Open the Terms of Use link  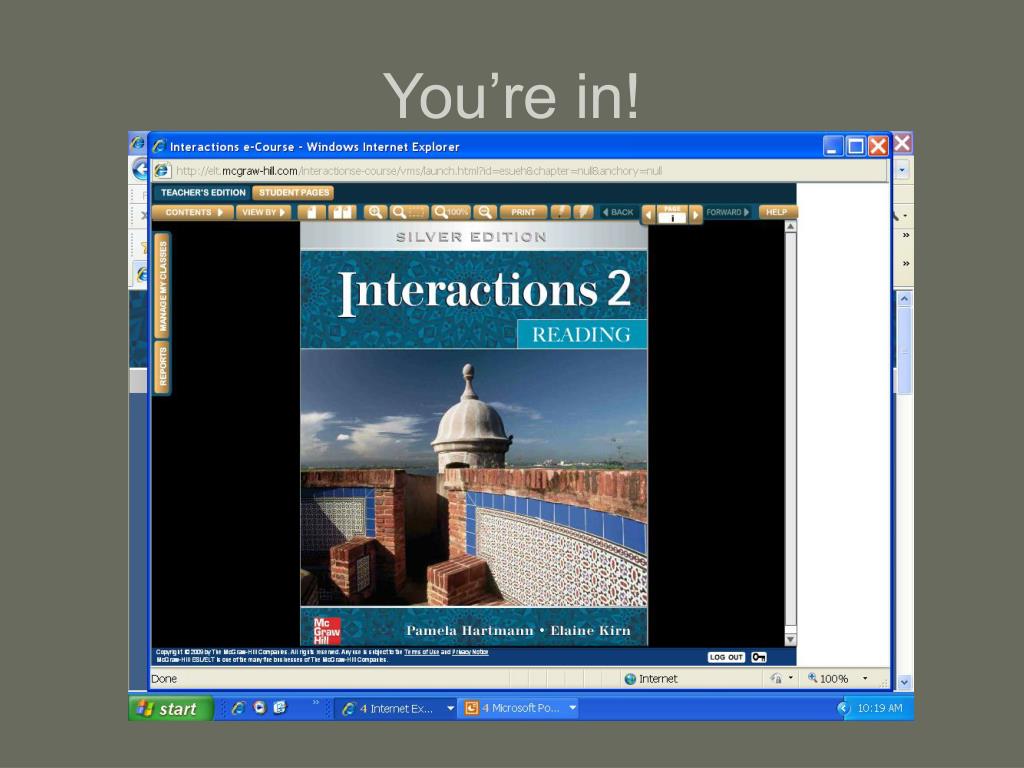click(421, 652)
